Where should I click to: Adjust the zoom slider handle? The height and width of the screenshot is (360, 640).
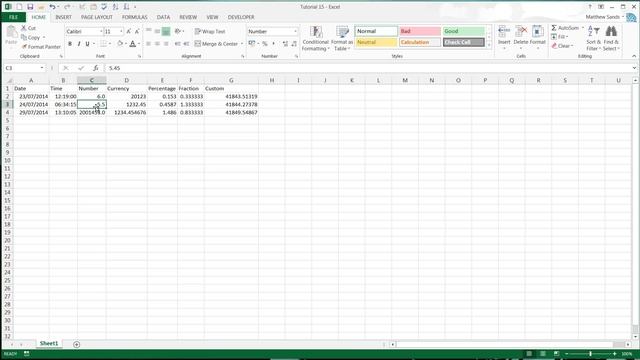(590, 353)
